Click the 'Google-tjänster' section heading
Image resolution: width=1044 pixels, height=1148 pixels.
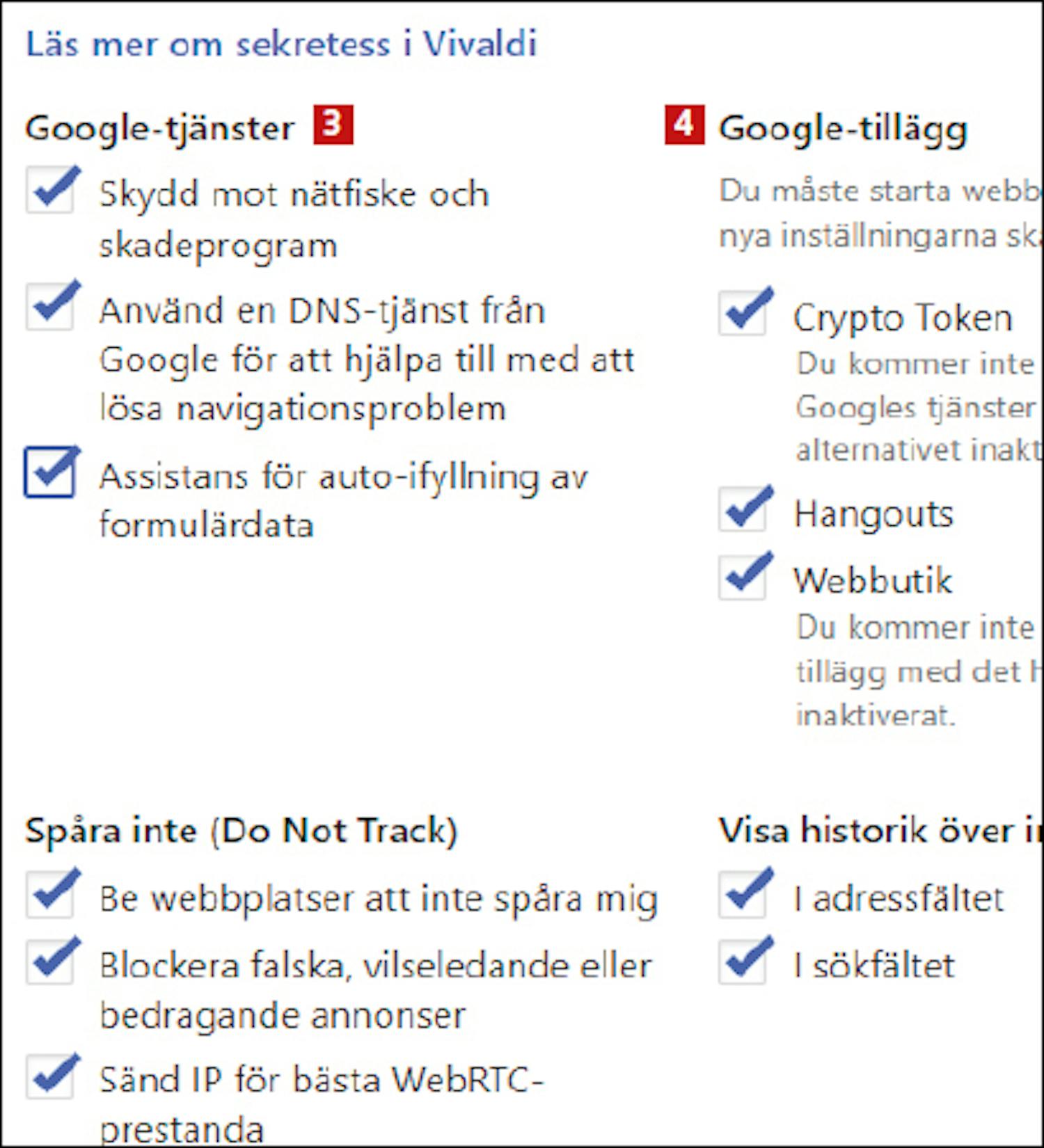point(160,129)
